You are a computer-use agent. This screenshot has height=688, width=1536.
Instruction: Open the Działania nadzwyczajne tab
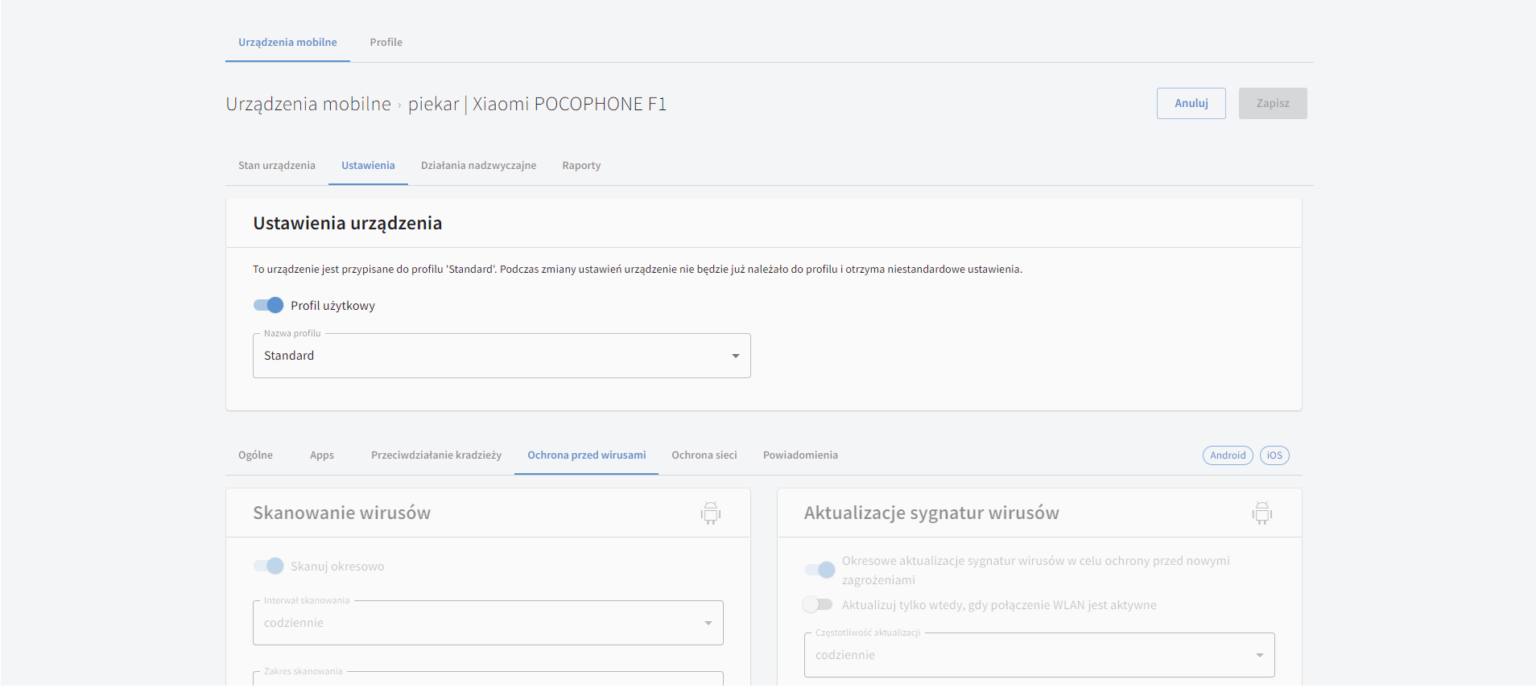pyautogui.click(x=478, y=165)
